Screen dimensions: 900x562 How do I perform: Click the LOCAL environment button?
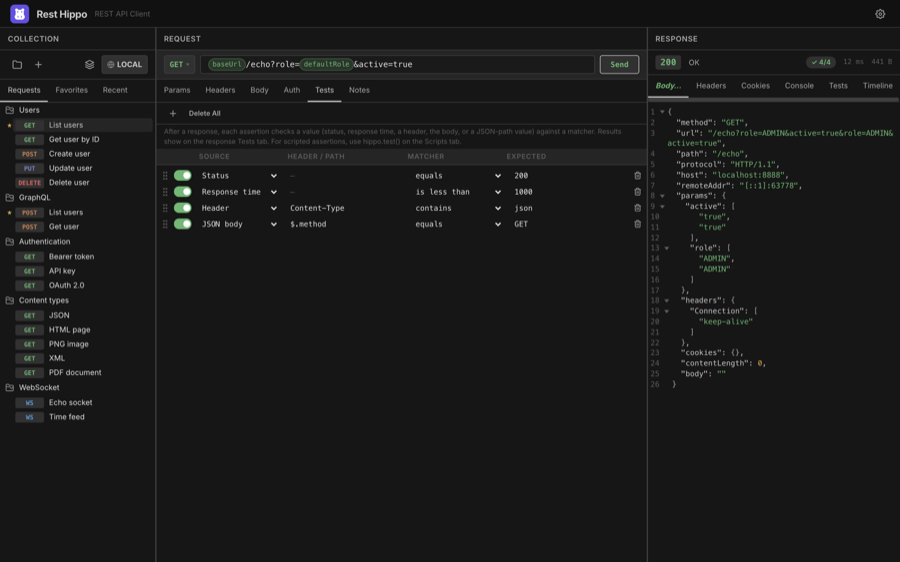(x=125, y=64)
